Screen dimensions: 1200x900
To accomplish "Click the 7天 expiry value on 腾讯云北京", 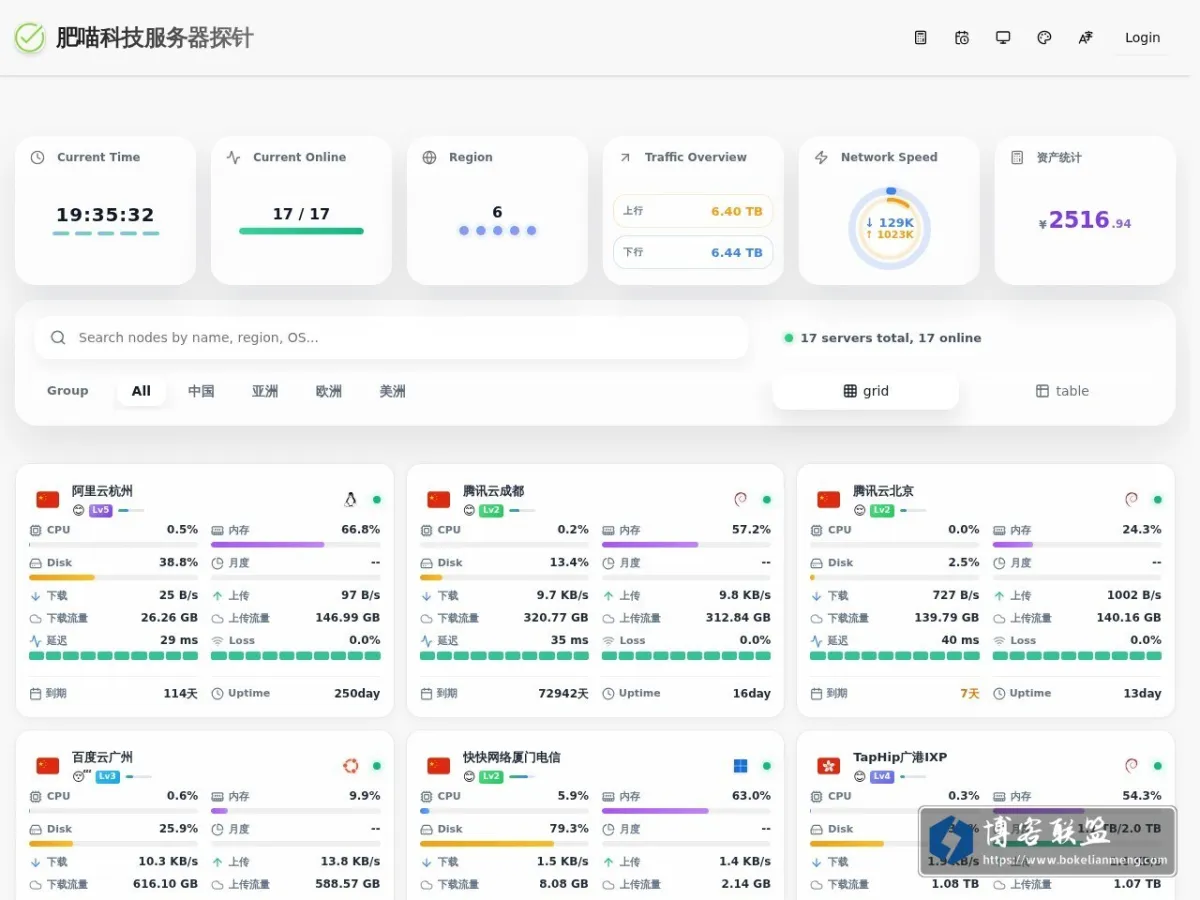I will pyautogui.click(x=969, y=693).
